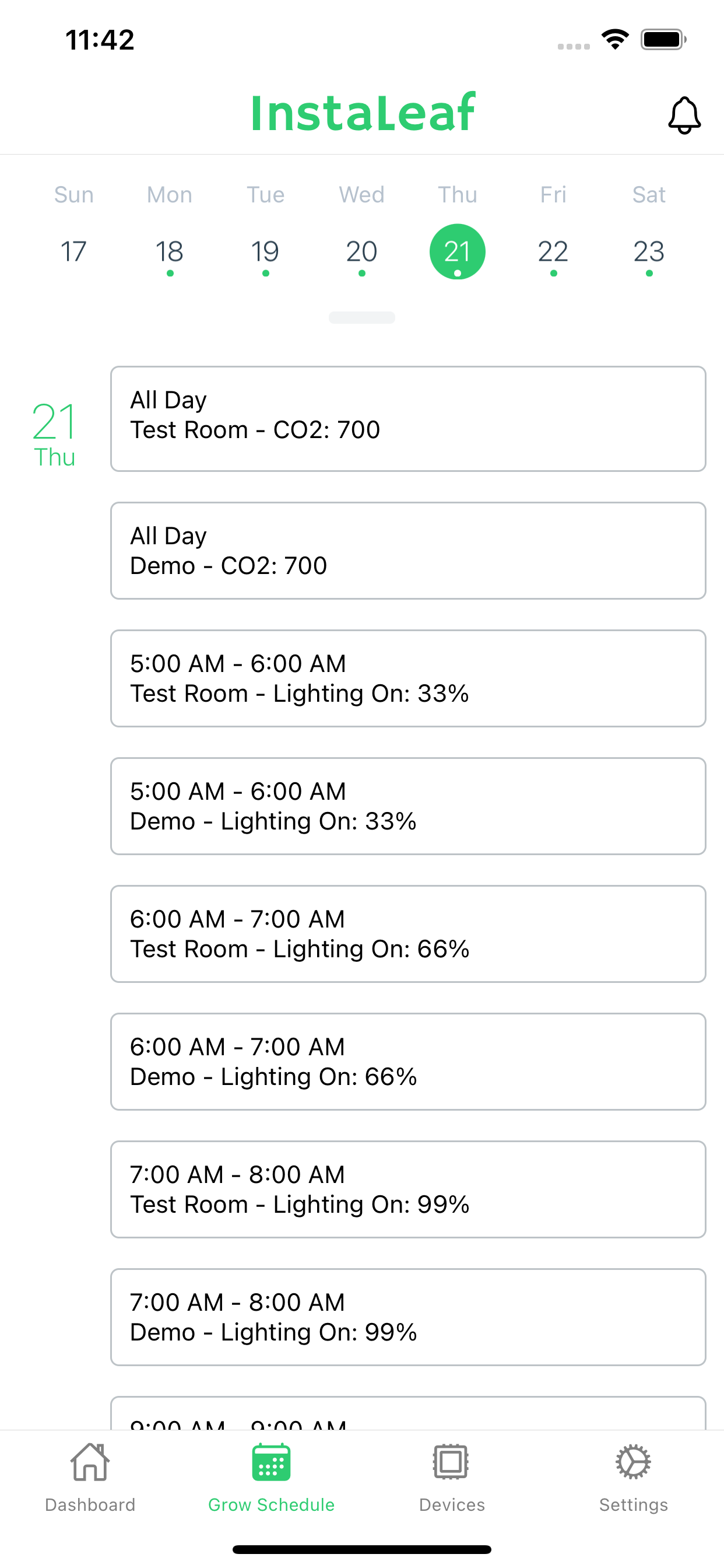Expand calendar using the grey handle

[x=362, y=318]
